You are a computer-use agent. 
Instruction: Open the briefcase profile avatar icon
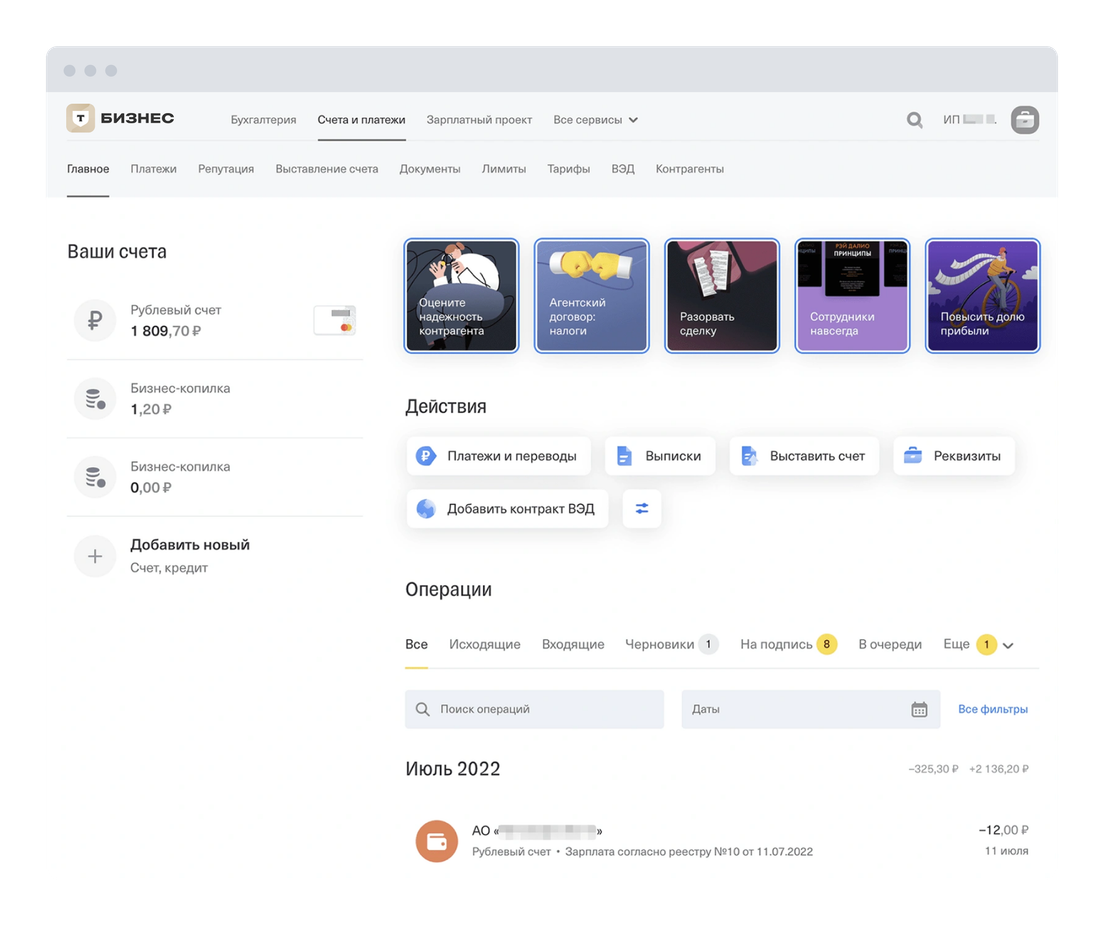pyautogui.click(x=1025, y=120)
